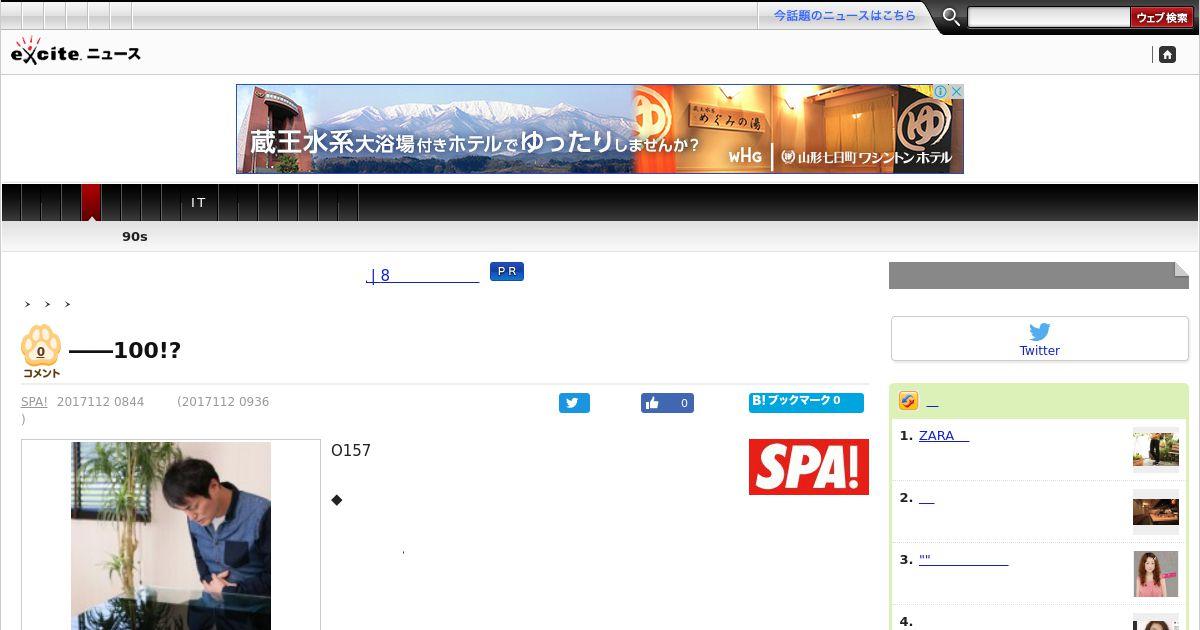1200x630 pixels.
Task: Click the blue PR badge
Action: (x=507, y=272)
